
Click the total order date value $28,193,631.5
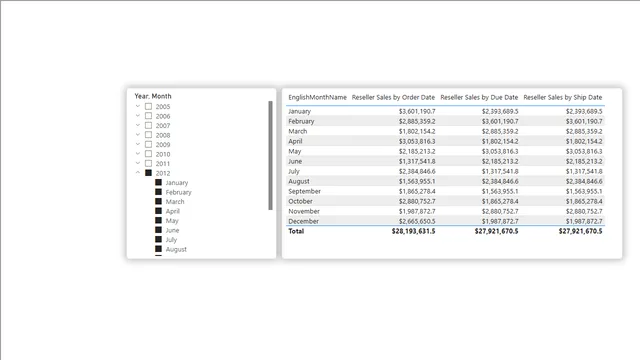coord(413,231)
